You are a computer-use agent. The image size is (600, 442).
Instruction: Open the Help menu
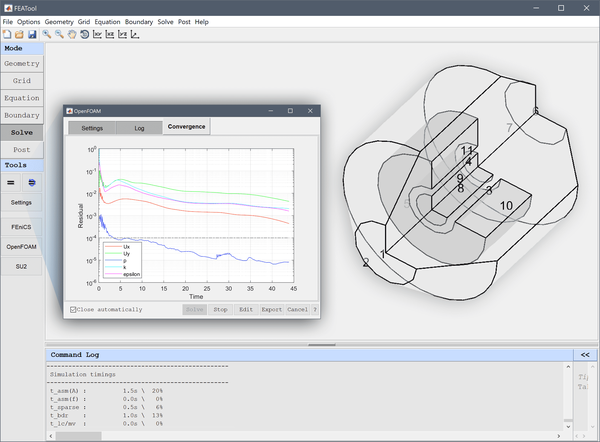click(202, 22)
